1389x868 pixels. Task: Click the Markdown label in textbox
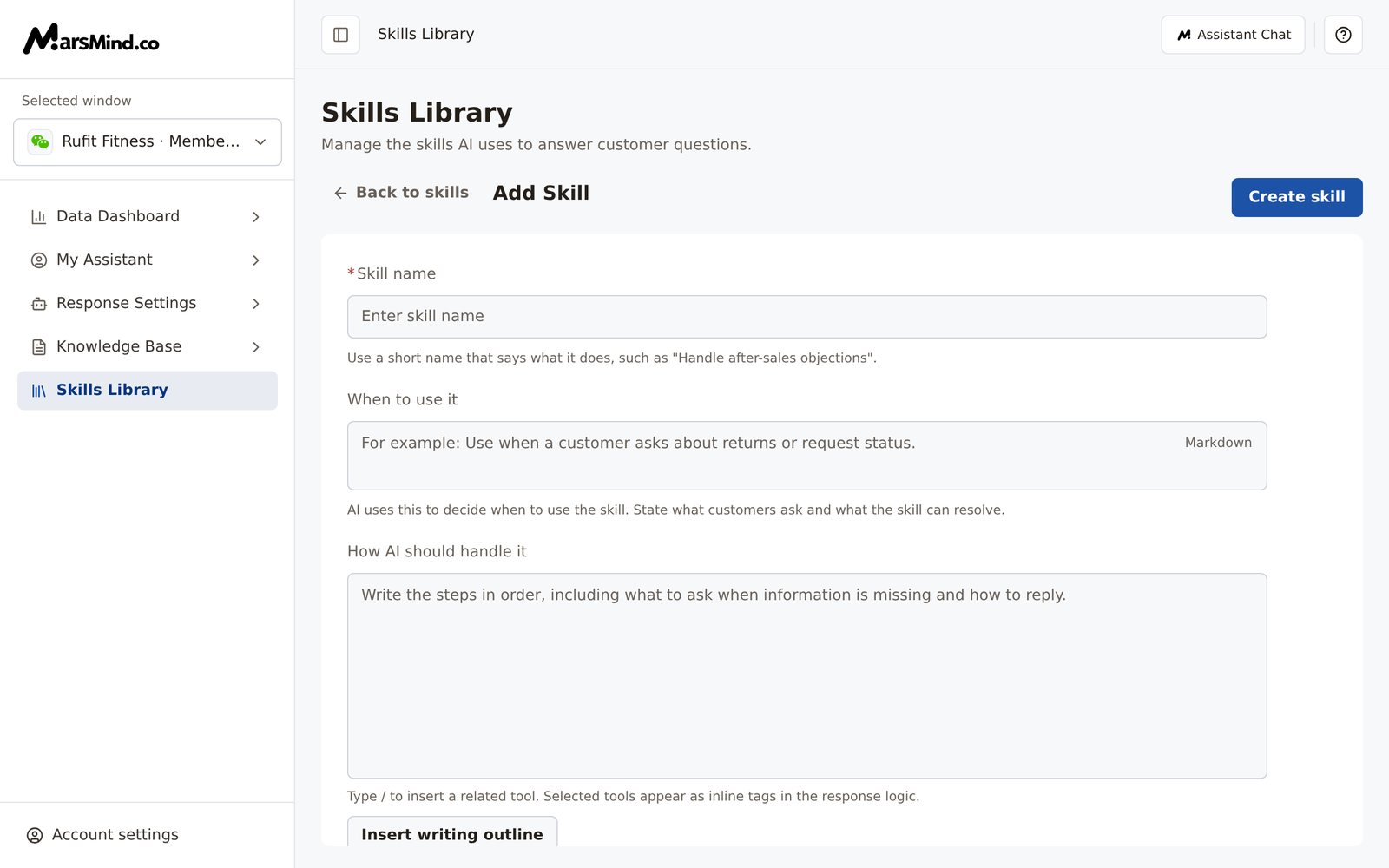tap(1218, 443)
